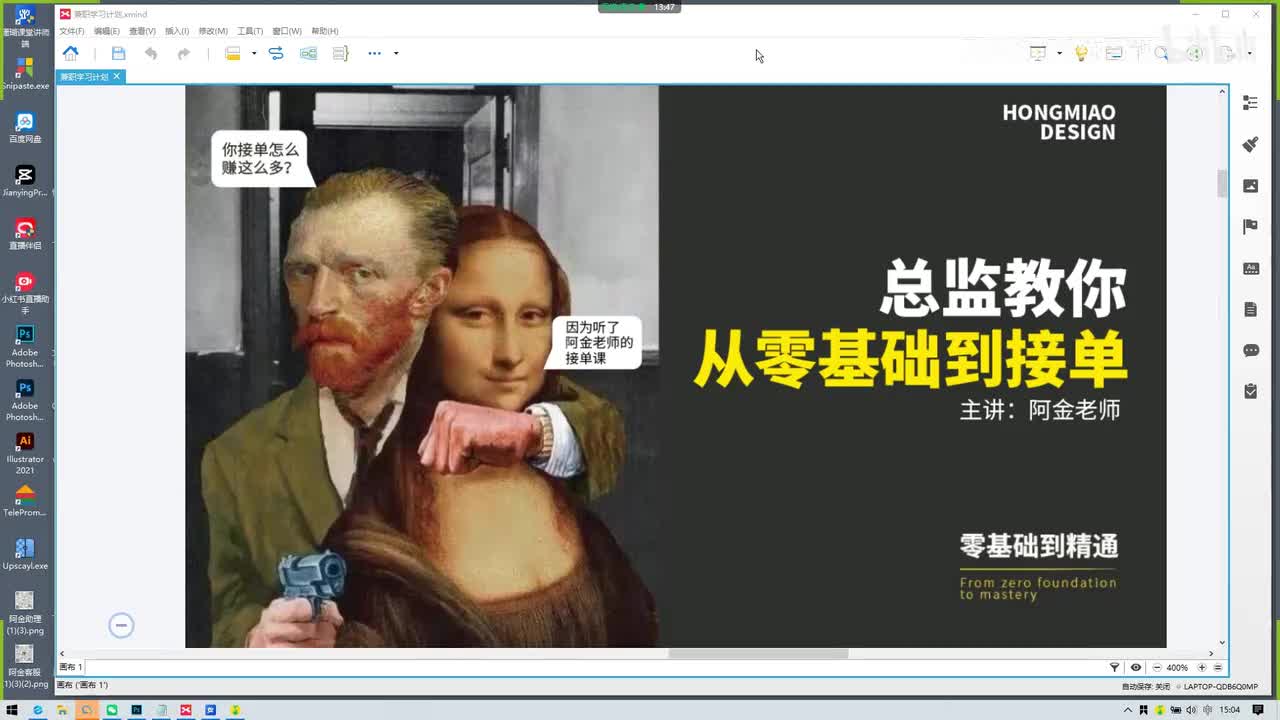The width and height of the screenshot is (1280, 720).
Task: Click the Redo arrow icon
Action: [183, 53]
